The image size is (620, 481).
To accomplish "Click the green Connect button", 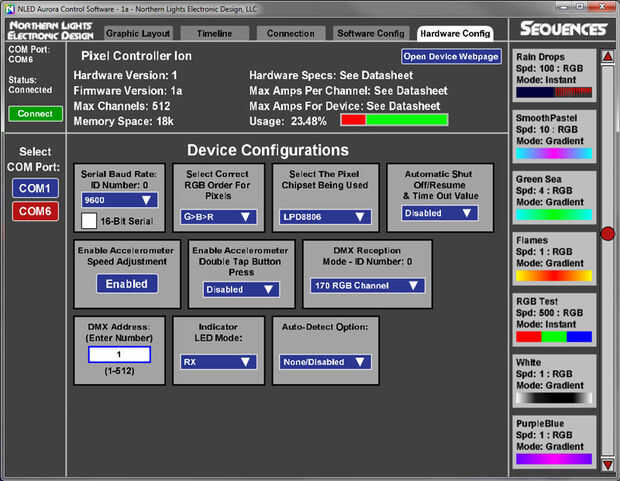I will coord(35,114).
